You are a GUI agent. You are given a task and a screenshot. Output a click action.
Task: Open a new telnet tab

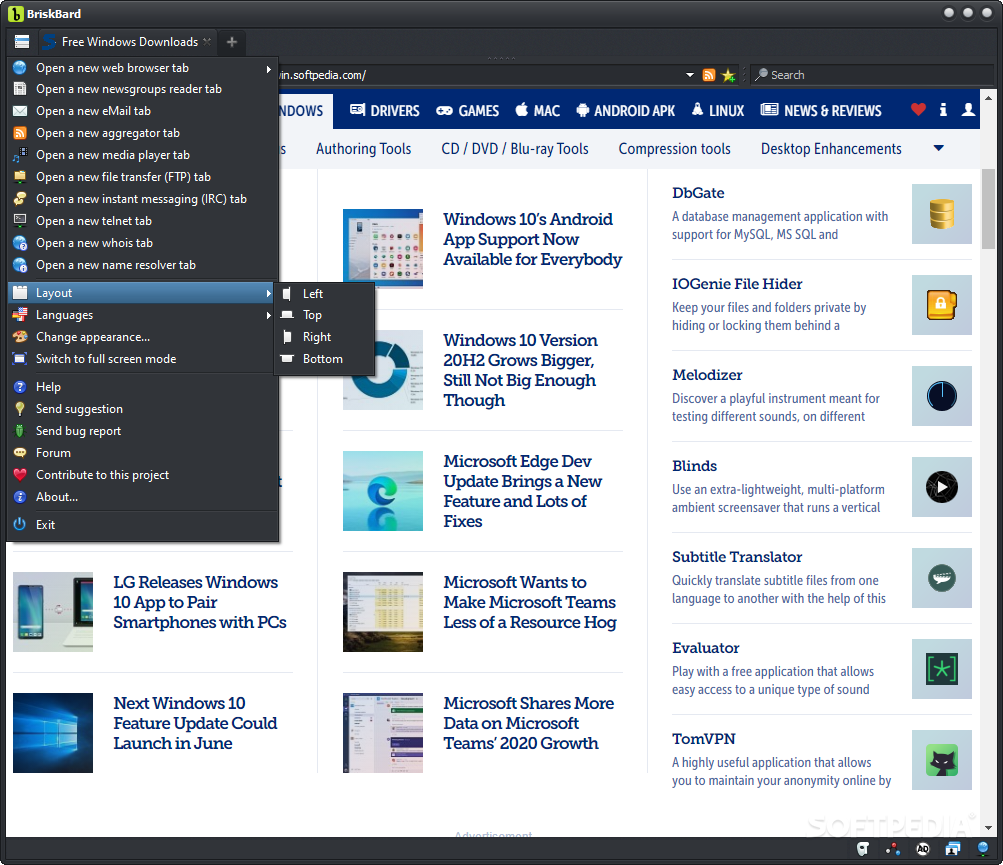coord(143,221)
